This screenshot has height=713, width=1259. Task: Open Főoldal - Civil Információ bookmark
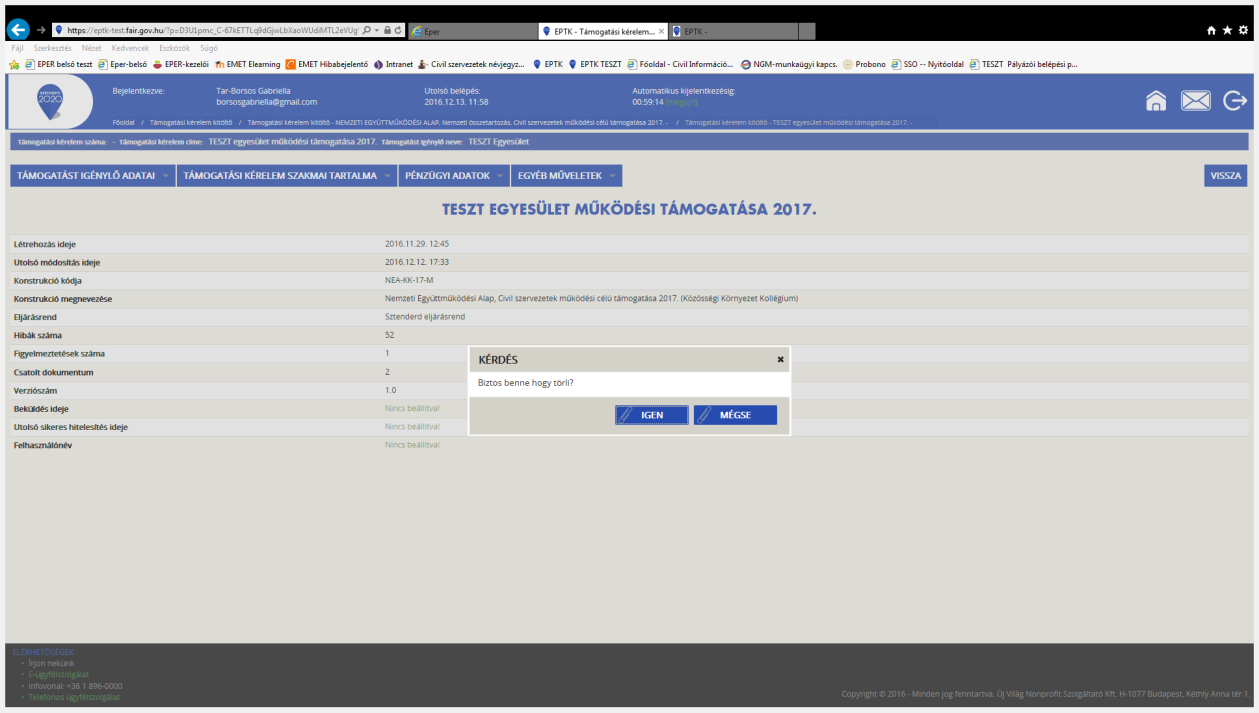[681, 64]
